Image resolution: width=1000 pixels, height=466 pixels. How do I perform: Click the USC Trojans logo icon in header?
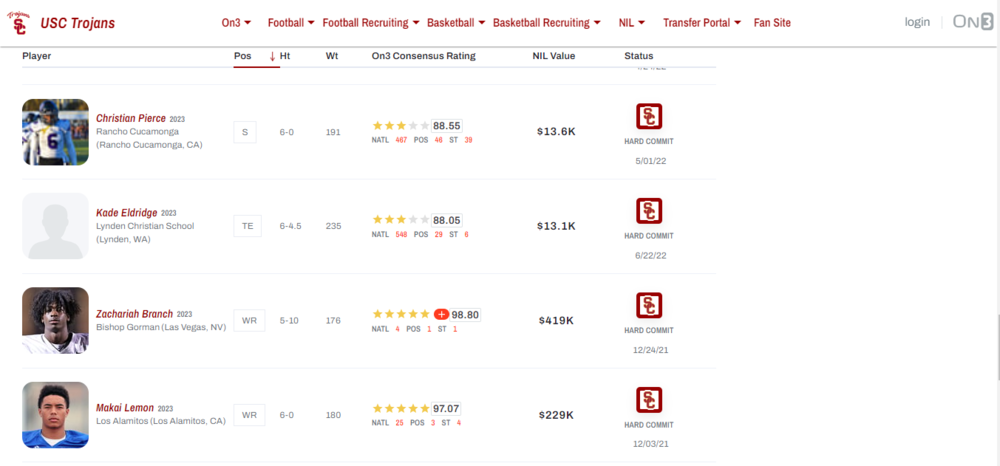18,22
